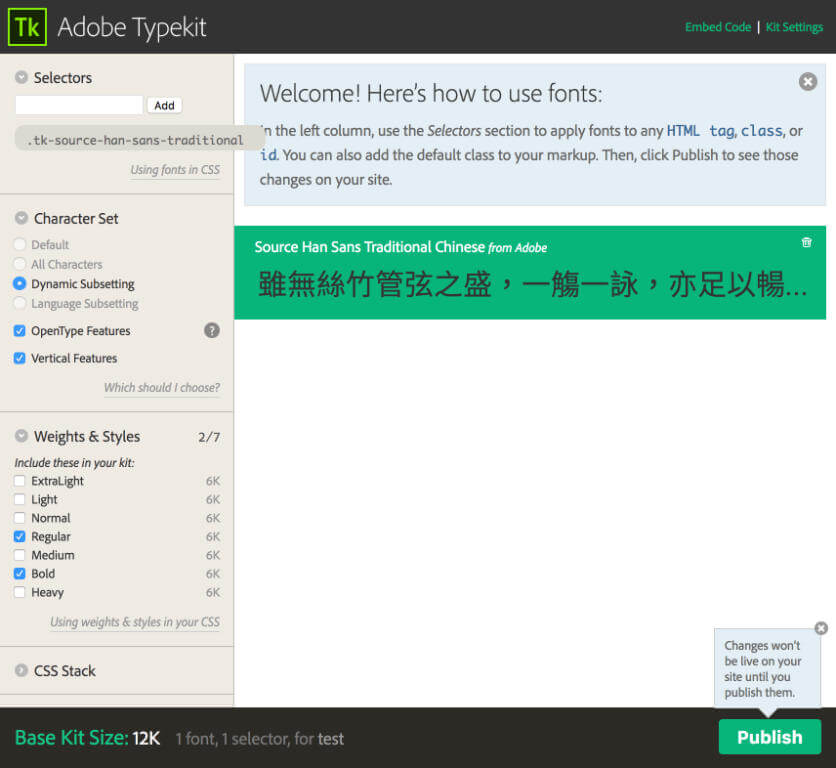Expand the CSS Stack section
Image resolution: width=836 pixels, height=768 pixels.
click(x=21, y=670)
